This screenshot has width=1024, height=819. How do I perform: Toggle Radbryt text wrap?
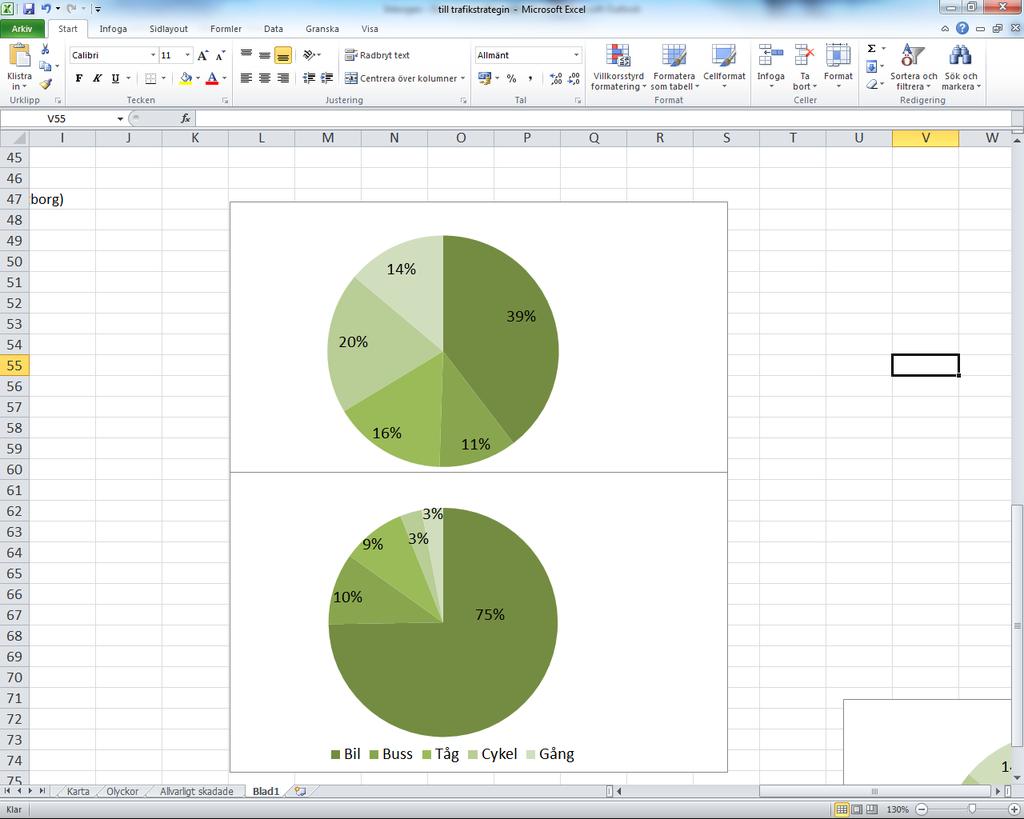[377, 56]
